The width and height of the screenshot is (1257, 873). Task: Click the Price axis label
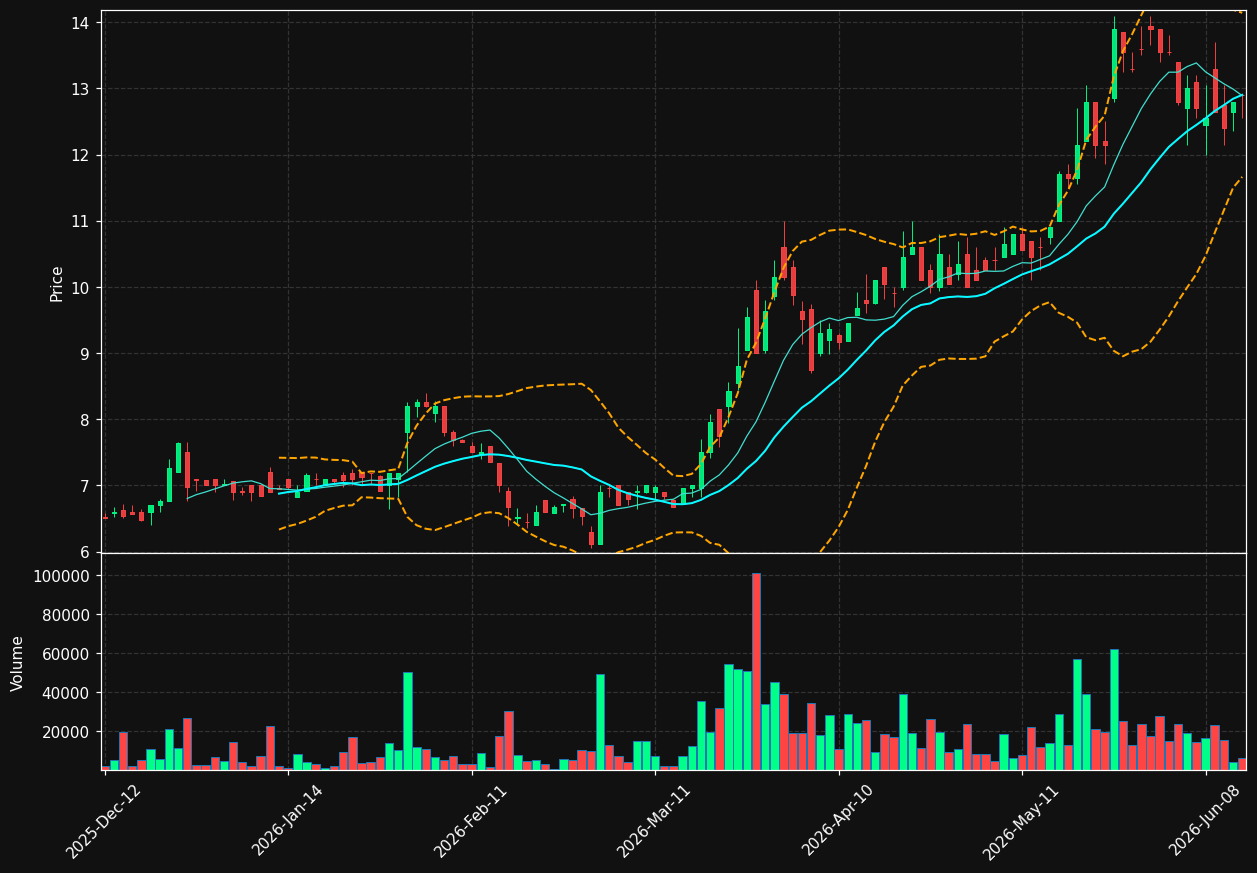(x=57, y=284)
